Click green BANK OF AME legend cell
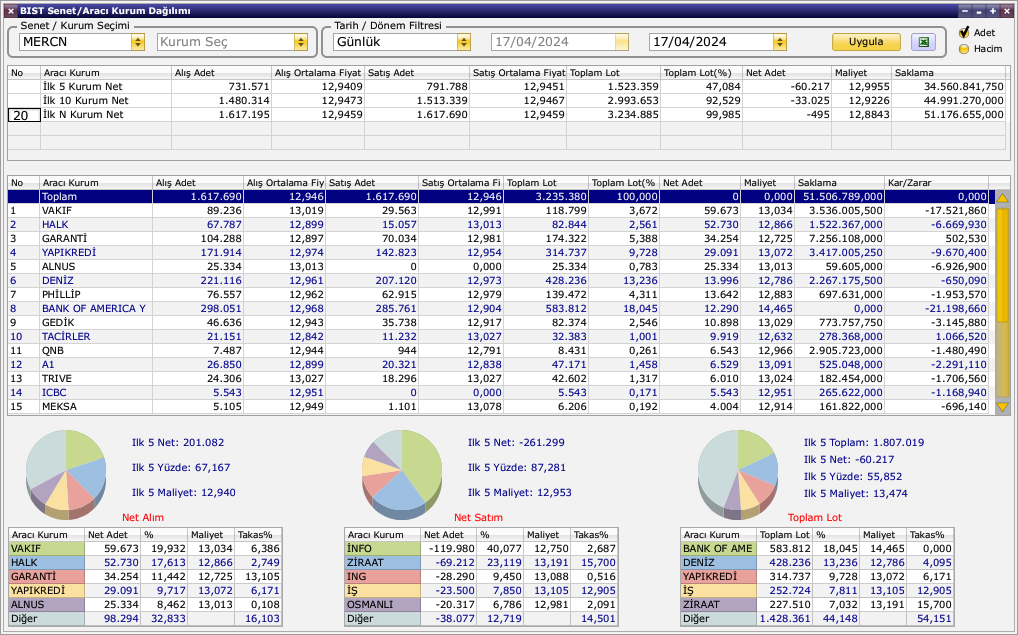This screenshot has width=1018, height=635. coord(719,549)
